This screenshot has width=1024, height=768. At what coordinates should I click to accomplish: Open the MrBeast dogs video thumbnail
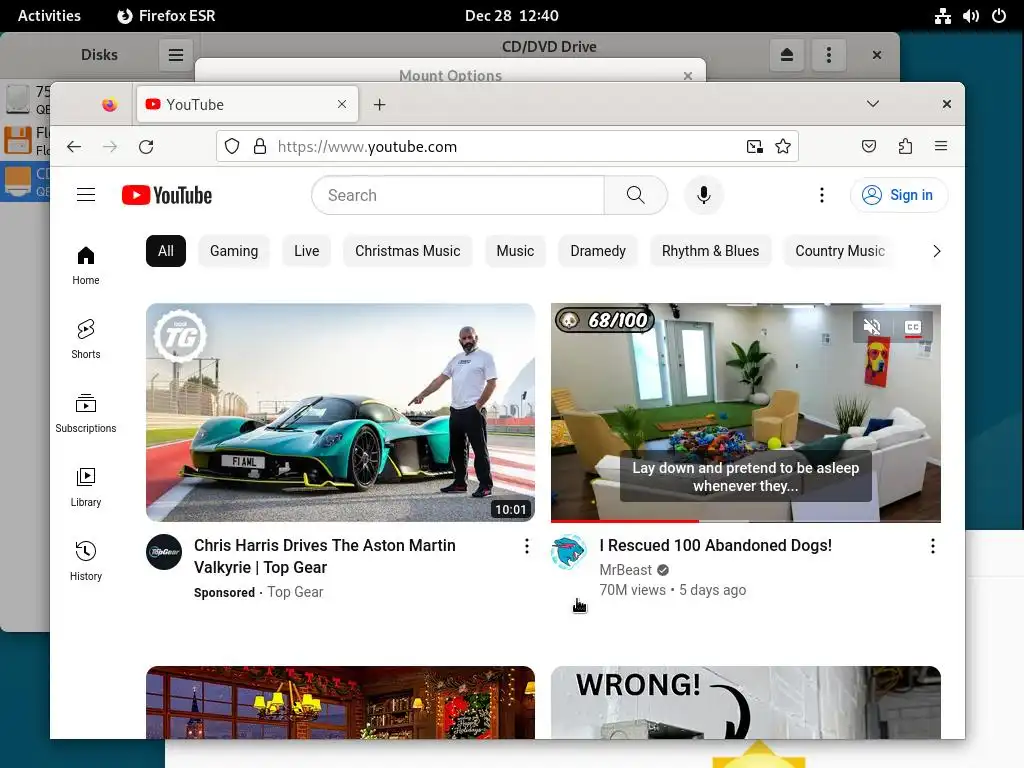746,412
